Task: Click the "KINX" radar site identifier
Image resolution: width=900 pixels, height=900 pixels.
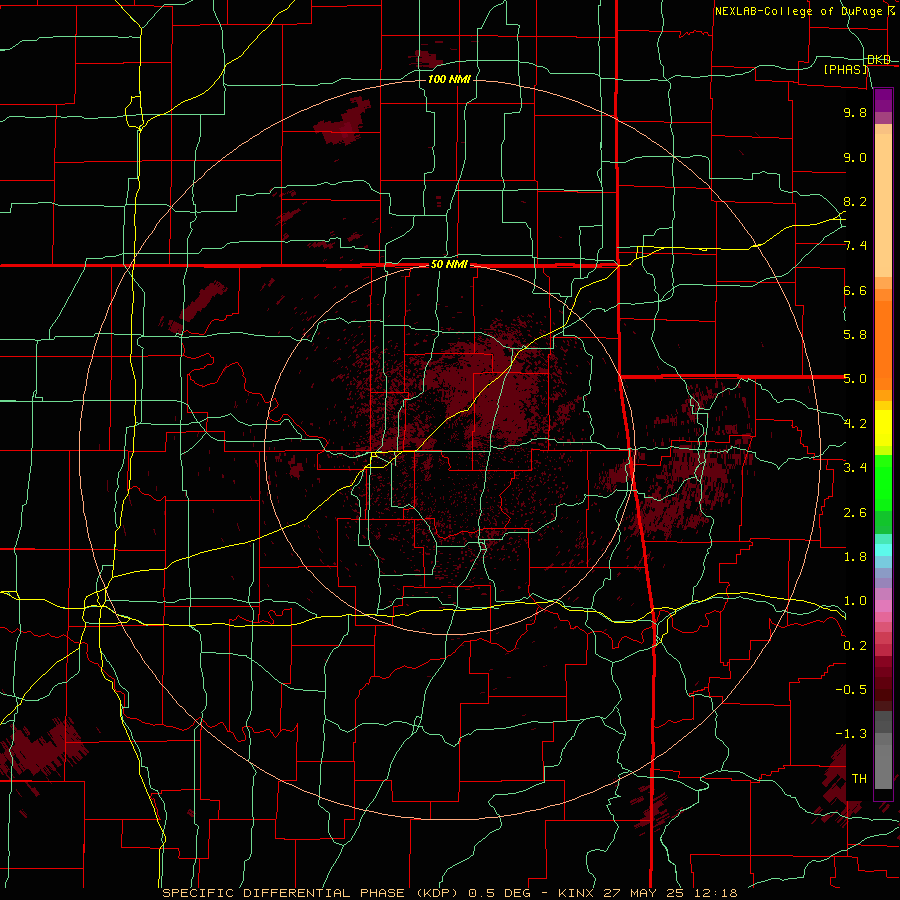Action: click(x=577, y=893)
